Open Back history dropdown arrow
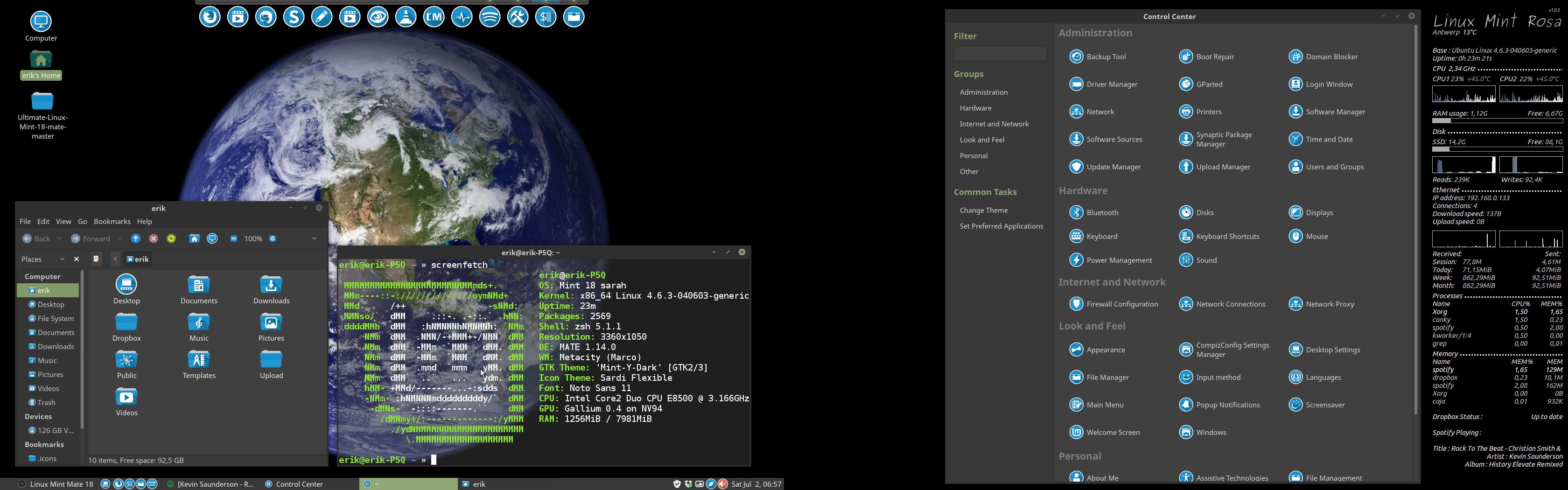The height and width of the screenshot is (490, 1568). click(59, 238)
